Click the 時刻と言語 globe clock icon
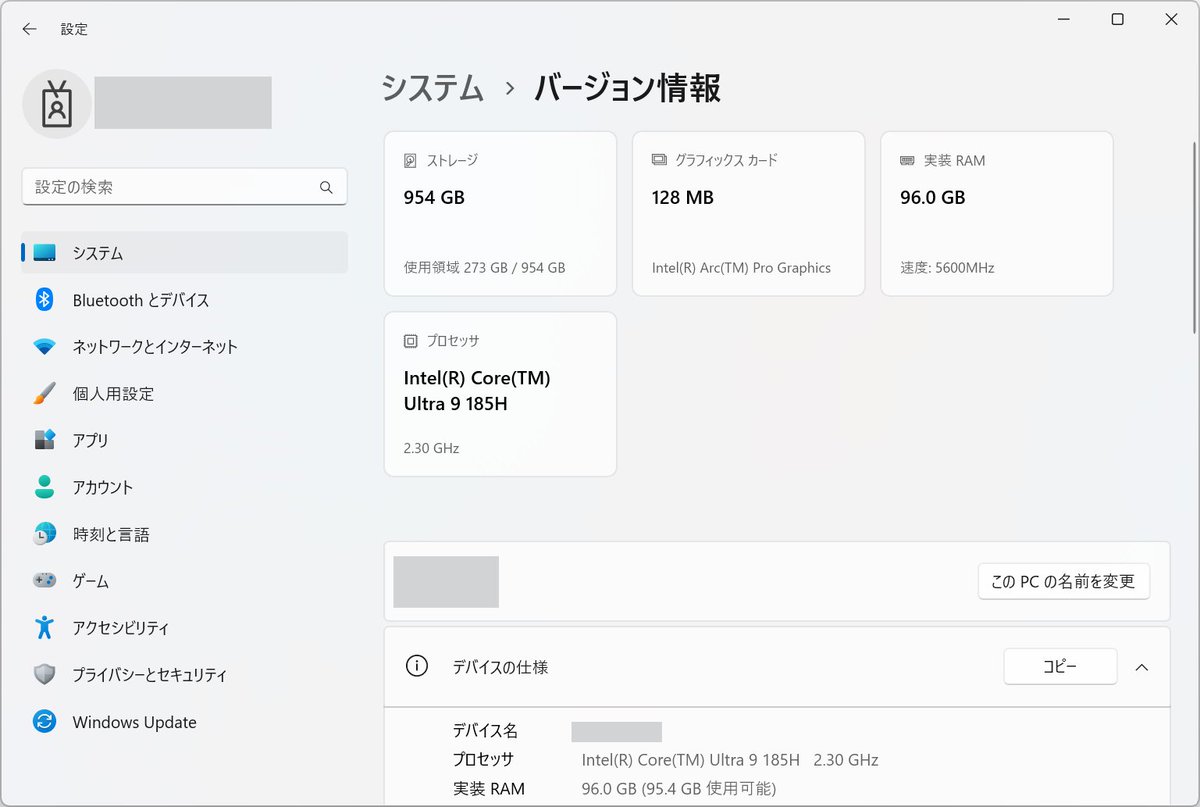This screenshot has height=807, width=1200. (45, 534)
